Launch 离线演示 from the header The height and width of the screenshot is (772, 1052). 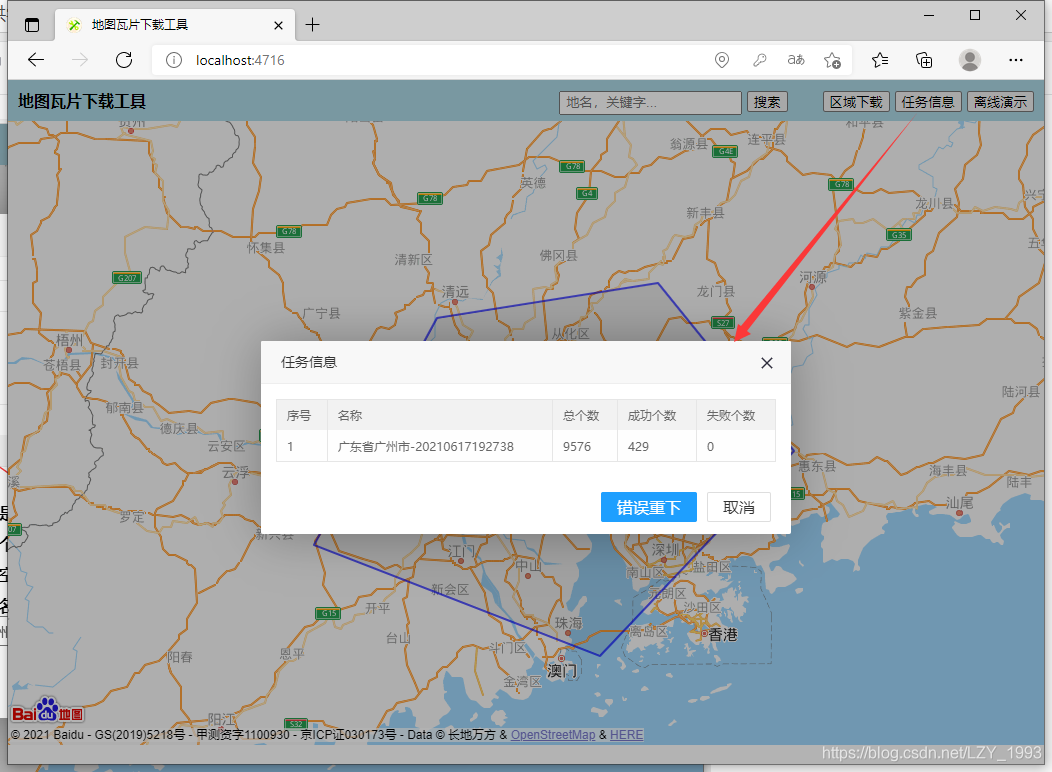coord(1000,103)
